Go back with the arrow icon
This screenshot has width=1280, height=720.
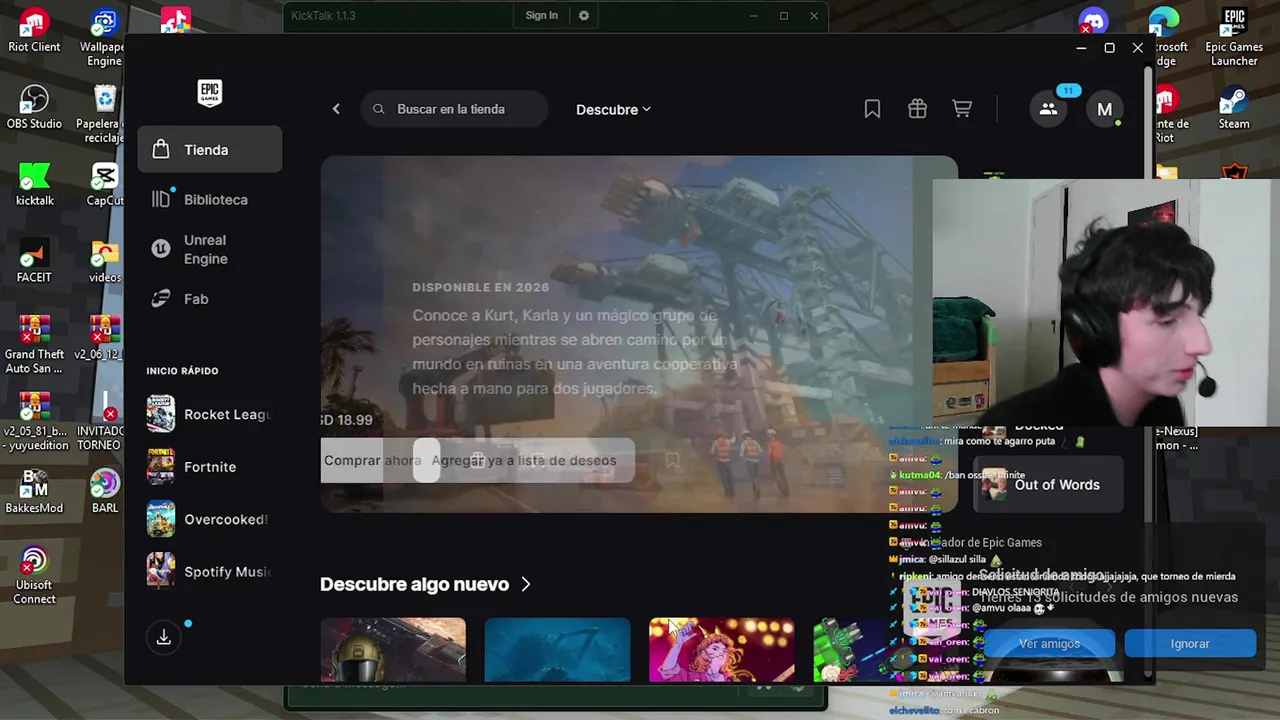[336, 109]
